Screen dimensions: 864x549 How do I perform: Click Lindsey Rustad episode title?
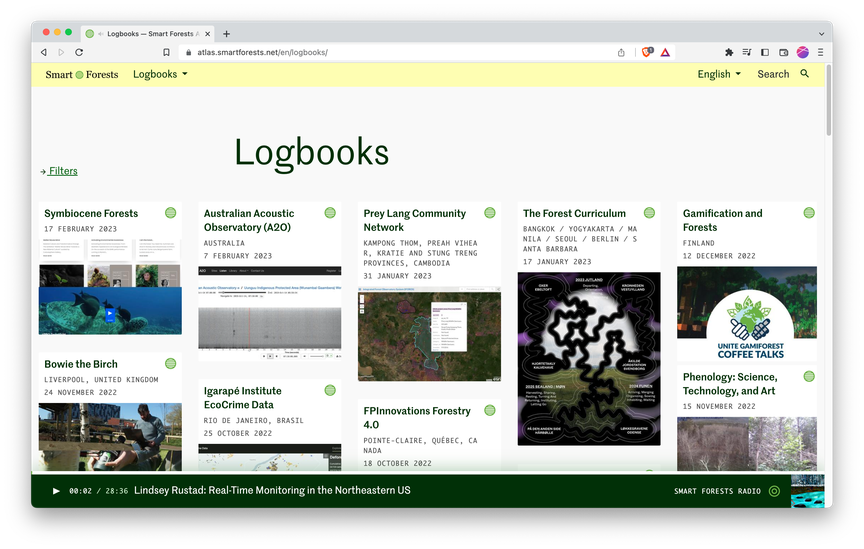coord(272,491)
